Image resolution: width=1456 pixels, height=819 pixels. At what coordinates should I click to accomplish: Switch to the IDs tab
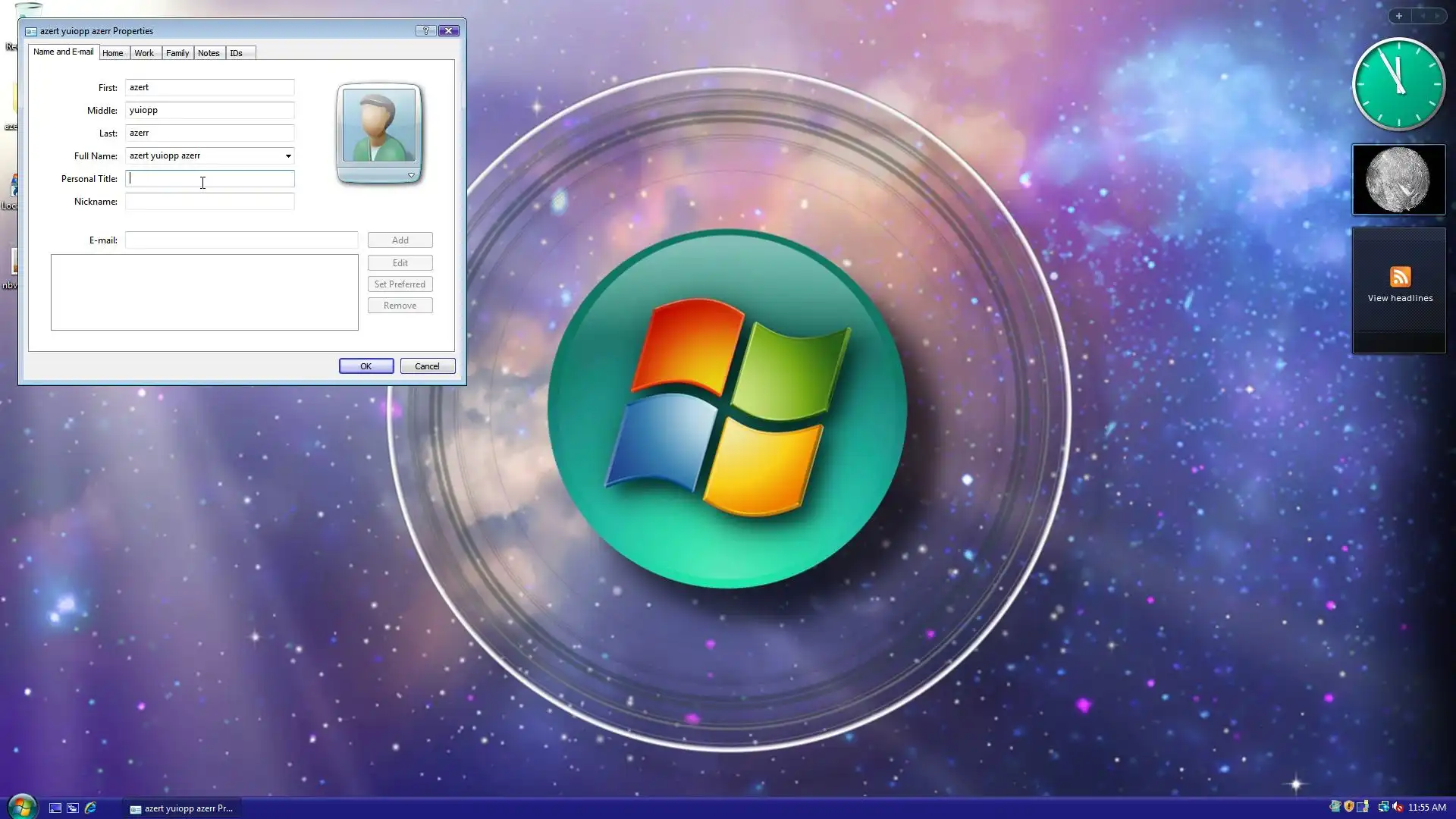coord(236,53)
